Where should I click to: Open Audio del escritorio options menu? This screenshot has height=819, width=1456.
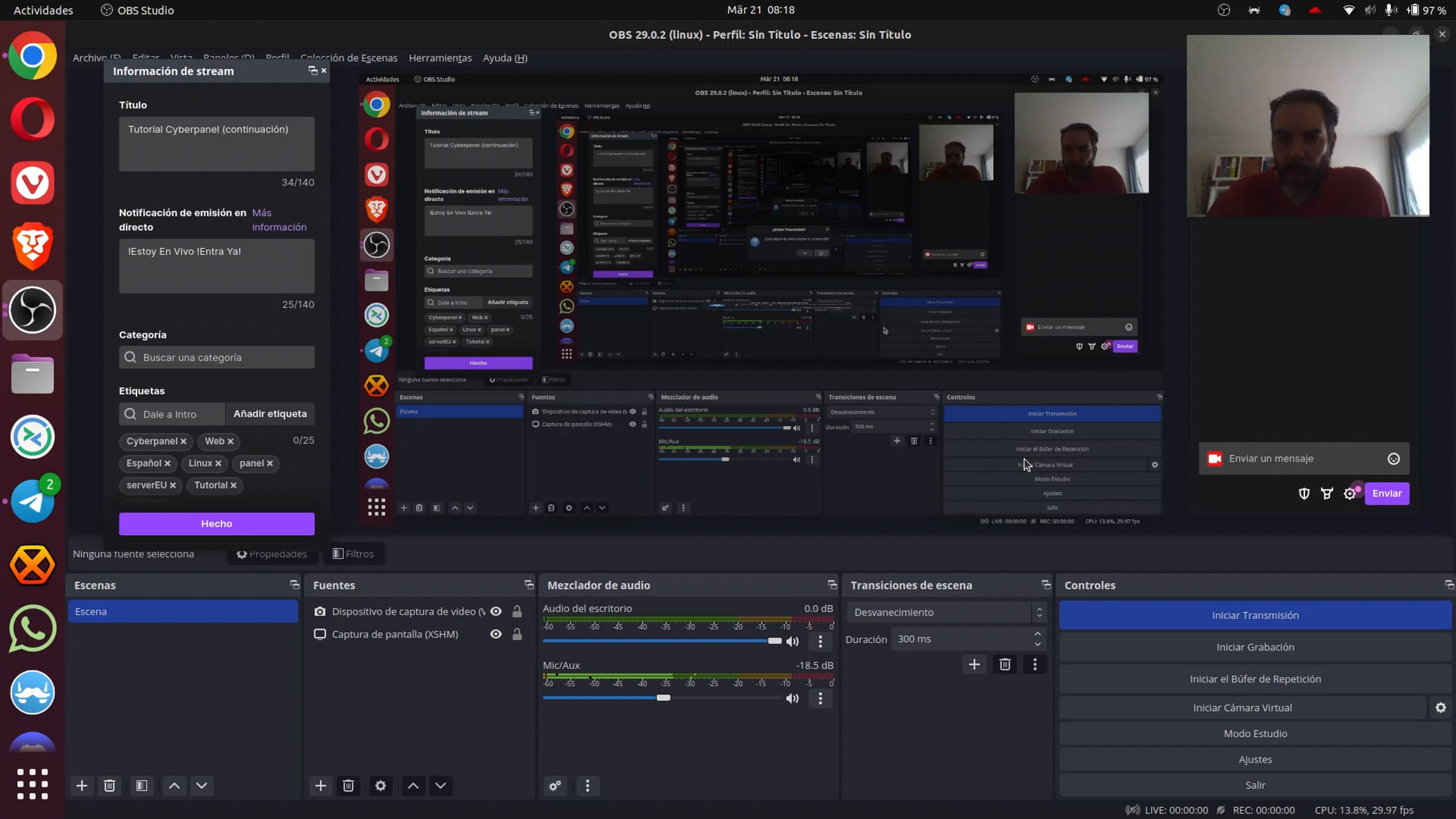pos(820,641)
